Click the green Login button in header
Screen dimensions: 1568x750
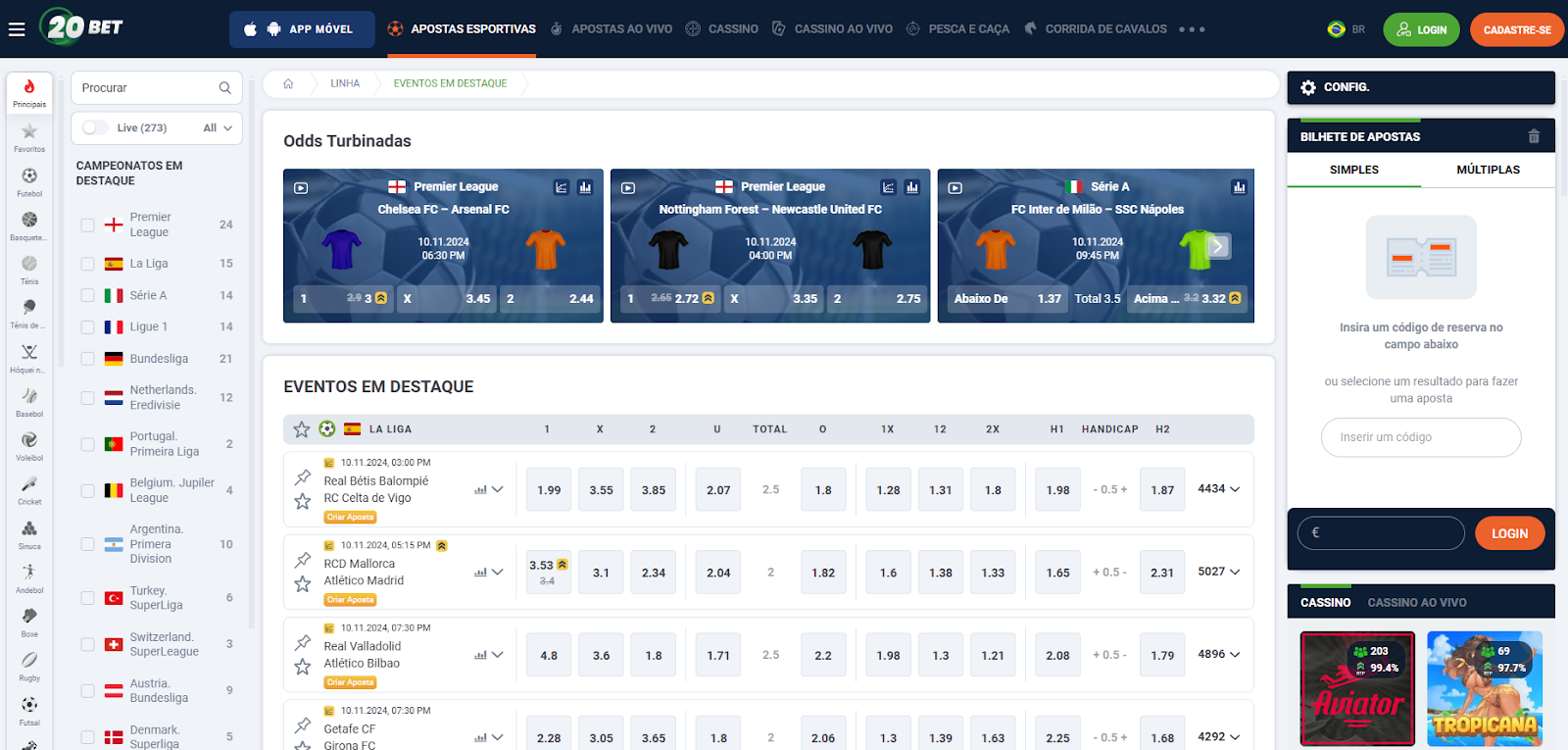1421,29
